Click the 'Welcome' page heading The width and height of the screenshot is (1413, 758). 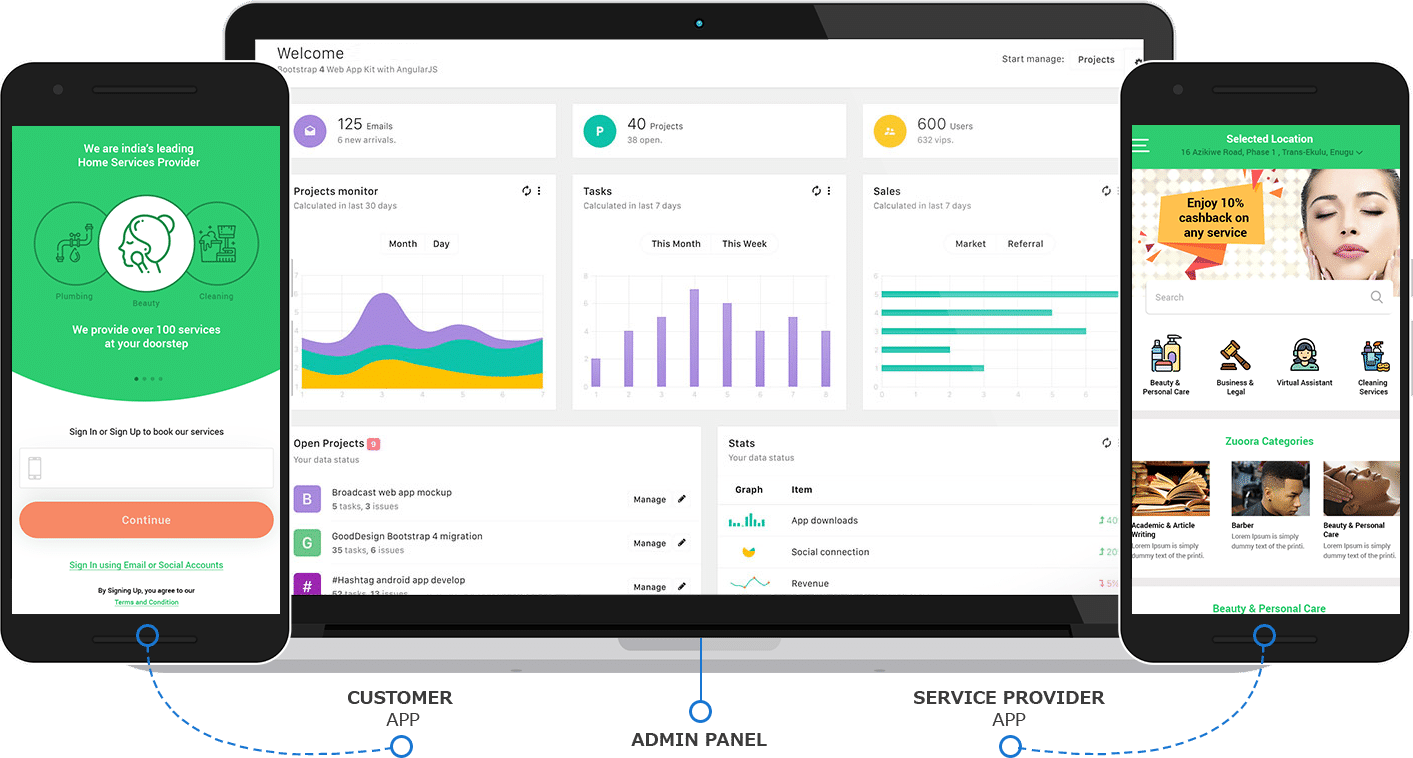pos(310,53)
